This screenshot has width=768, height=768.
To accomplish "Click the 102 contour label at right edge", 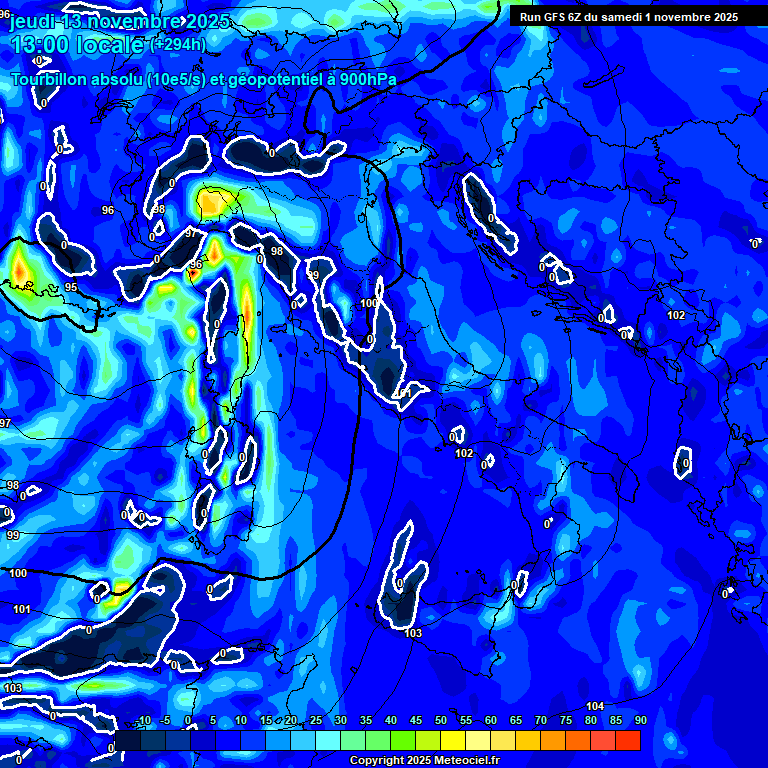I will (x=676, y=315).
